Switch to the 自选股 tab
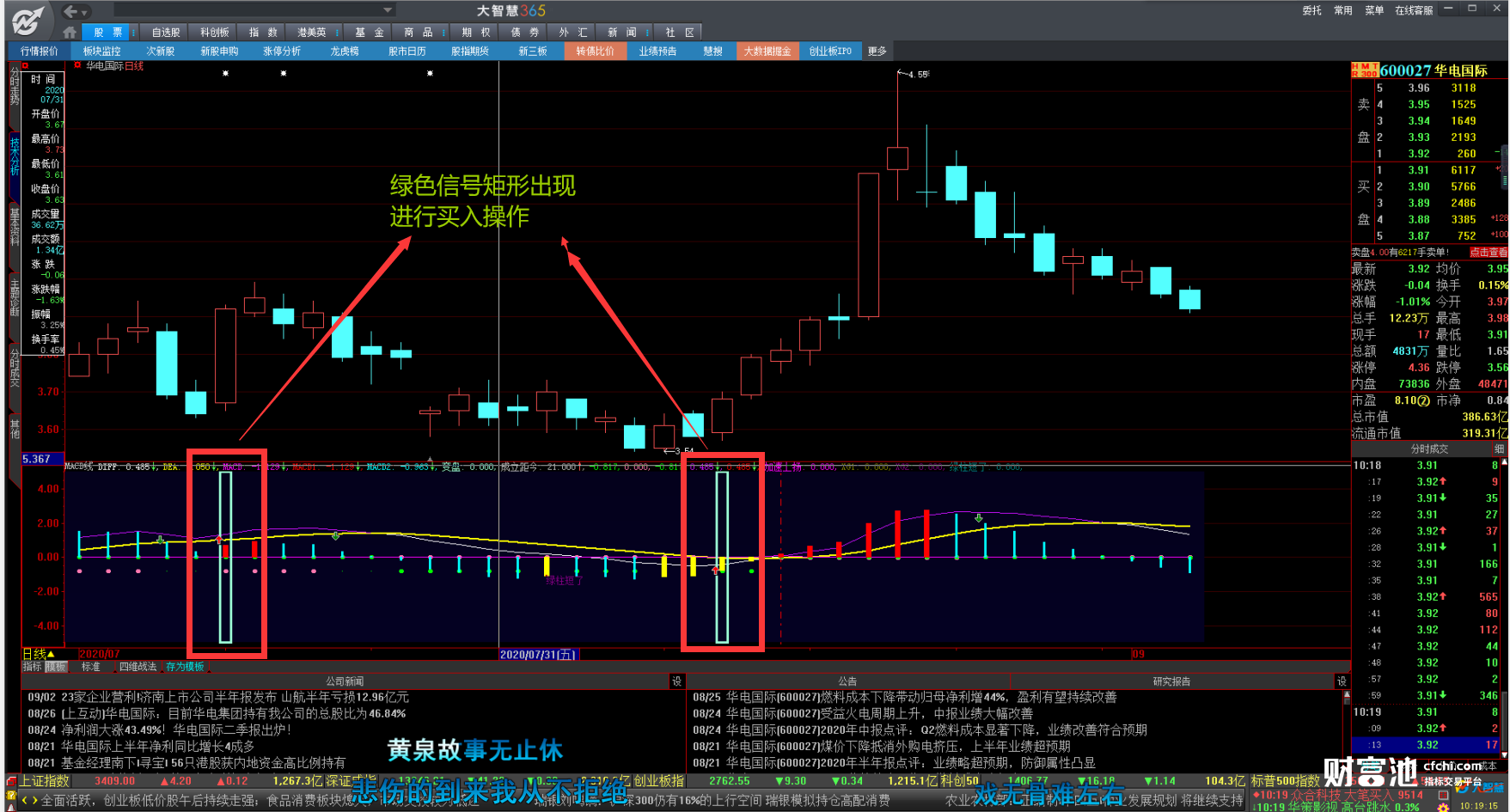Viewport: 1510px width, 812px height. click(x=166, y=33)
